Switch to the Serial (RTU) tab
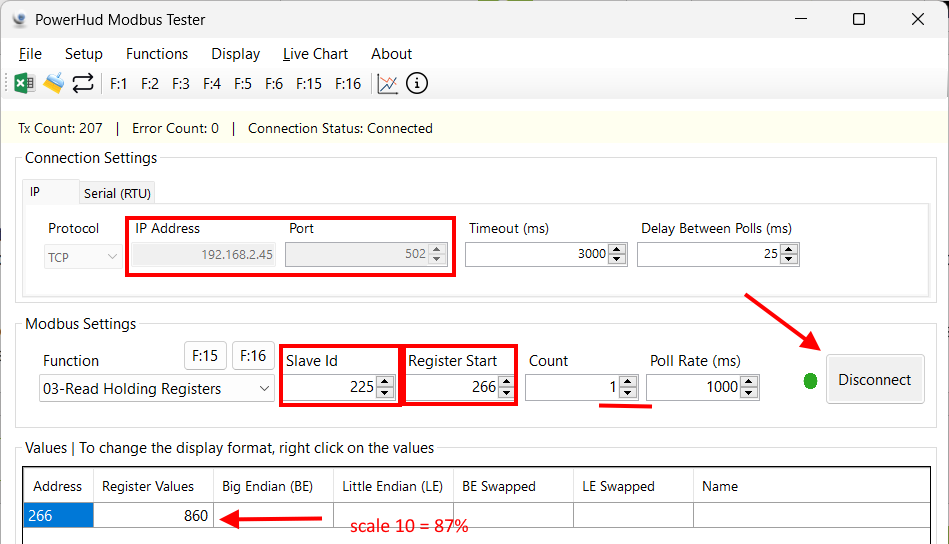The height and width of the screenshot is (544, 949). [x=117, y=193]
